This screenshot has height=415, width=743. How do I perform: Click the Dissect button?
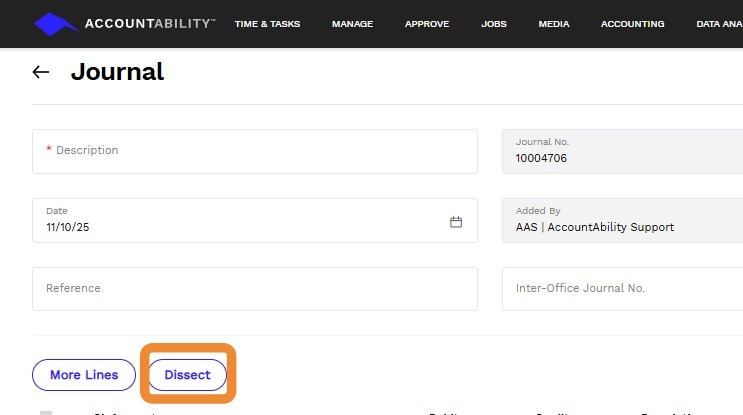(188, 375)
